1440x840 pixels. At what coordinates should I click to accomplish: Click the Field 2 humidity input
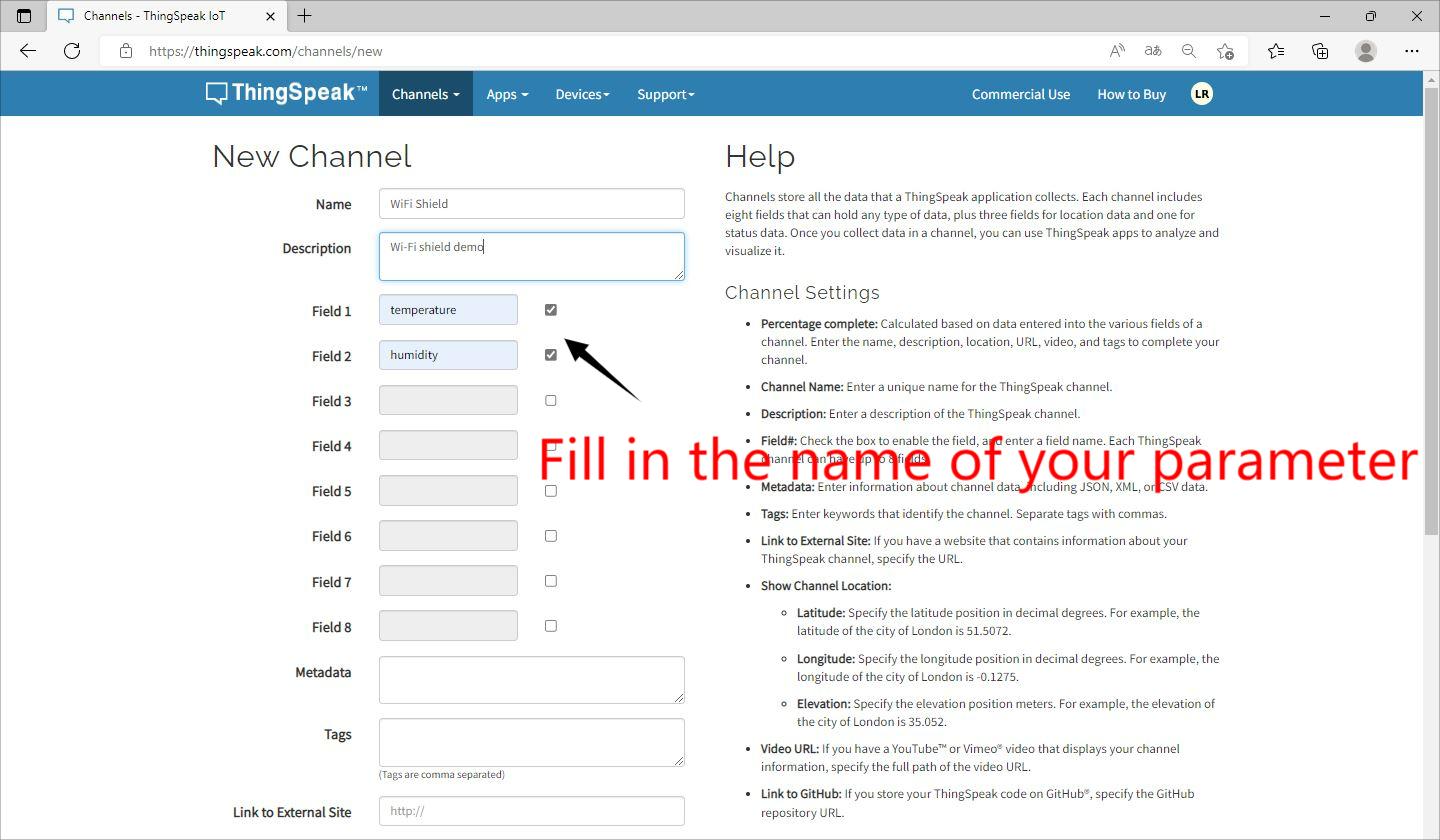pos(448,355)
